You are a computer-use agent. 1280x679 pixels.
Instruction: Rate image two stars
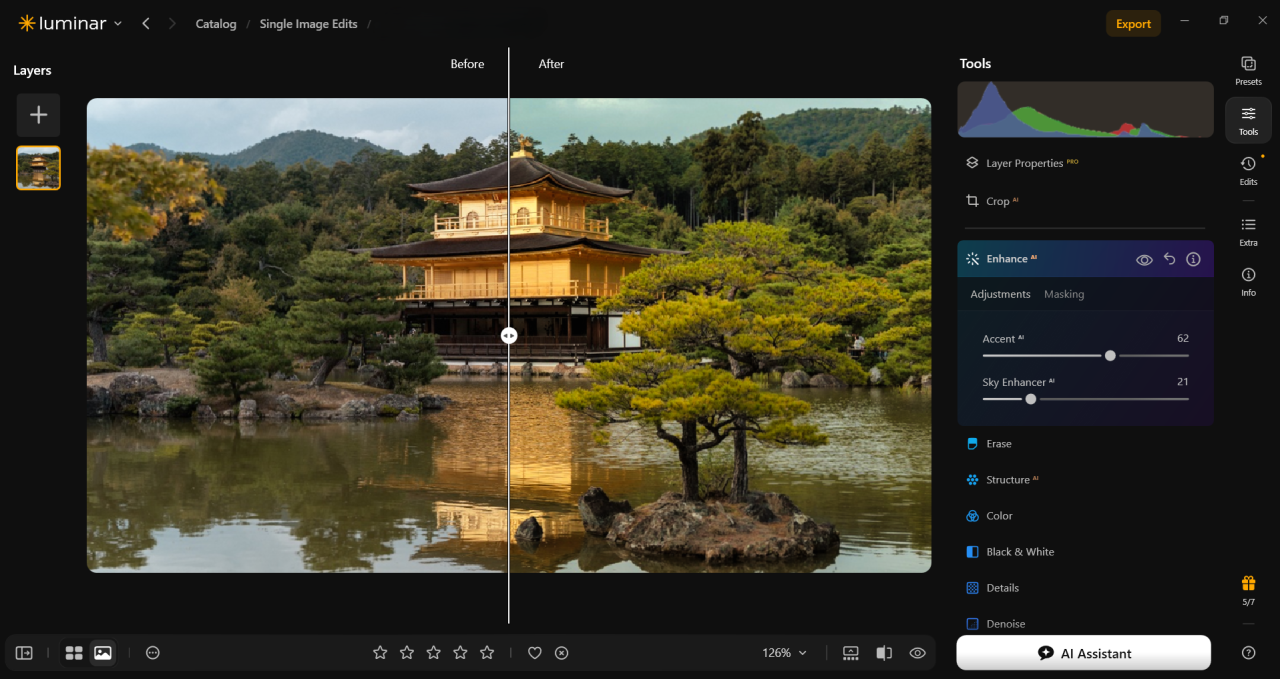click(x=407, y=653)
